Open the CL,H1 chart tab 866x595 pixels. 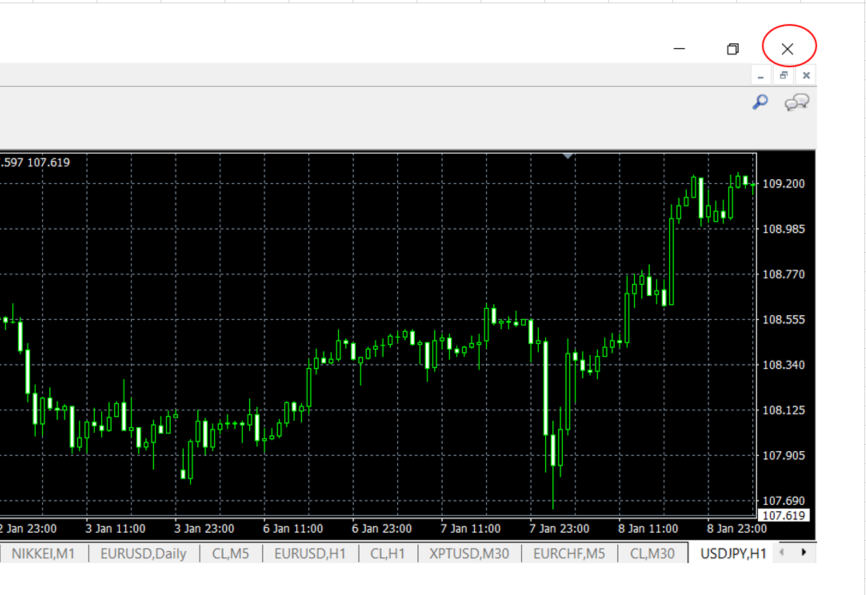(x=388, y=554)
